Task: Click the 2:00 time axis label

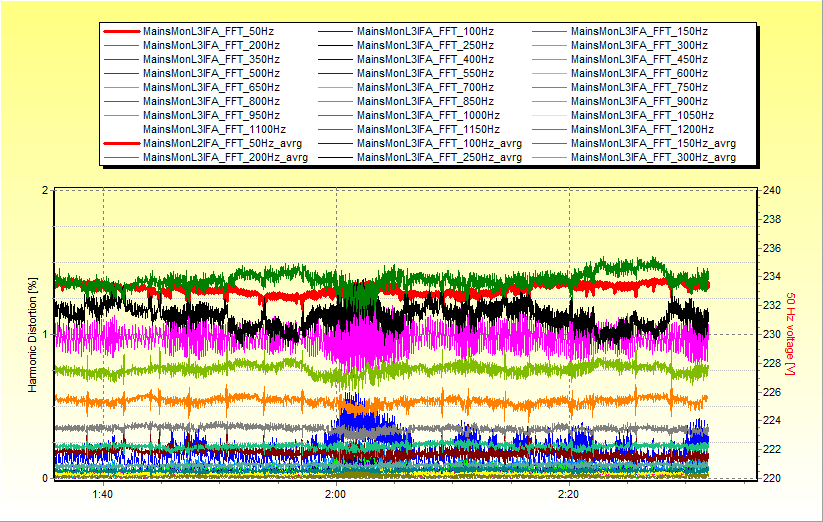Action: (335, 494)
